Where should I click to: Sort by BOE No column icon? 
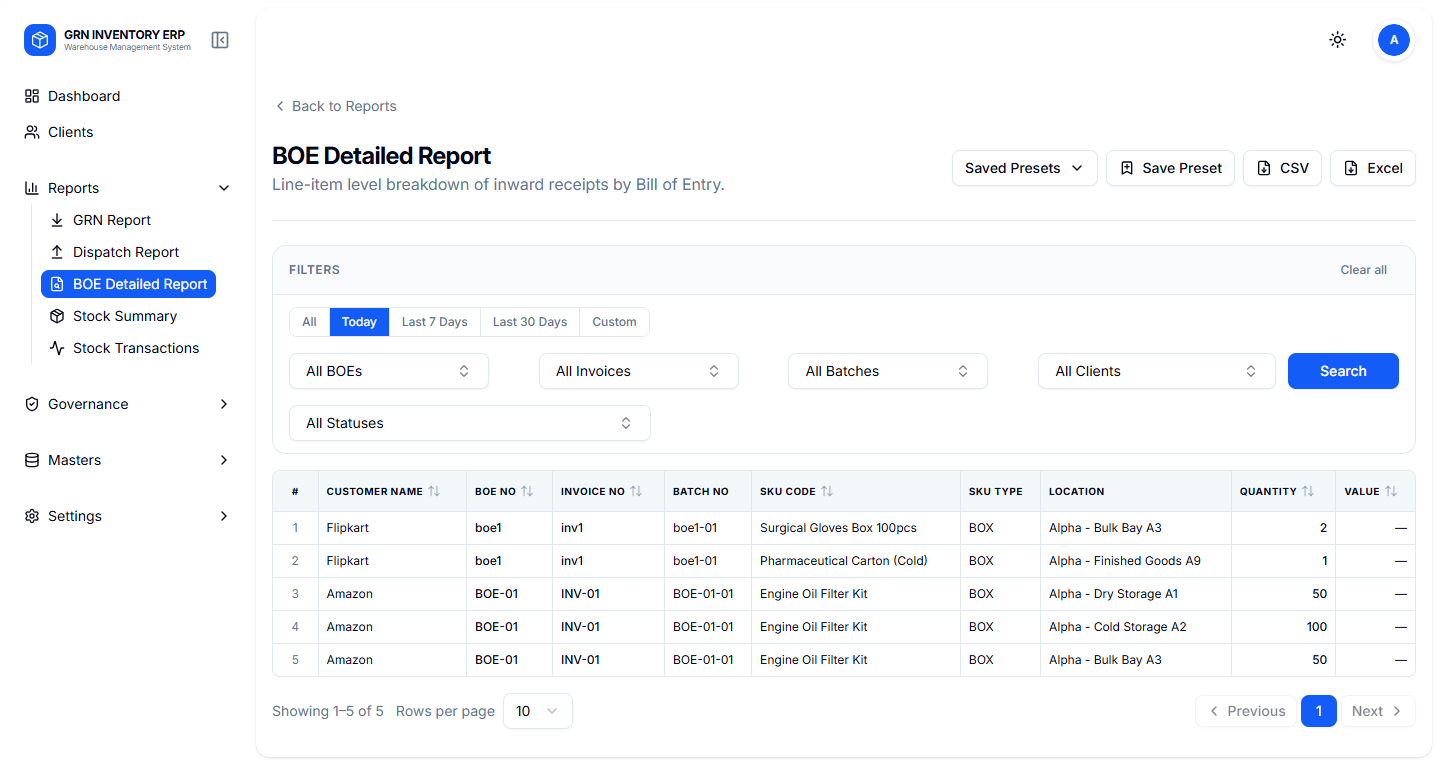(x=527, y=491)
